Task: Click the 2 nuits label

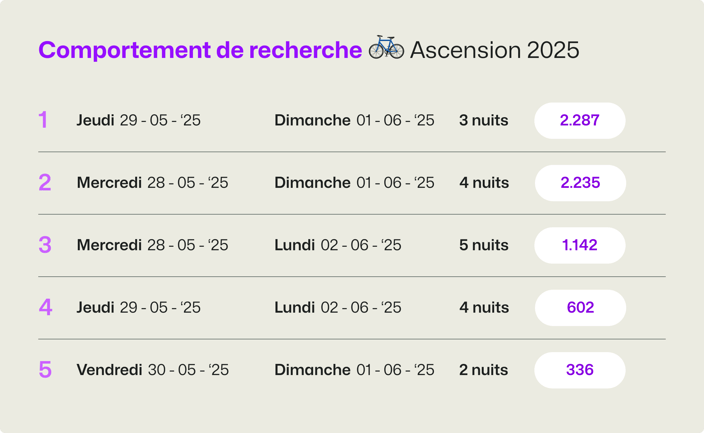Action: coord(484,370)
